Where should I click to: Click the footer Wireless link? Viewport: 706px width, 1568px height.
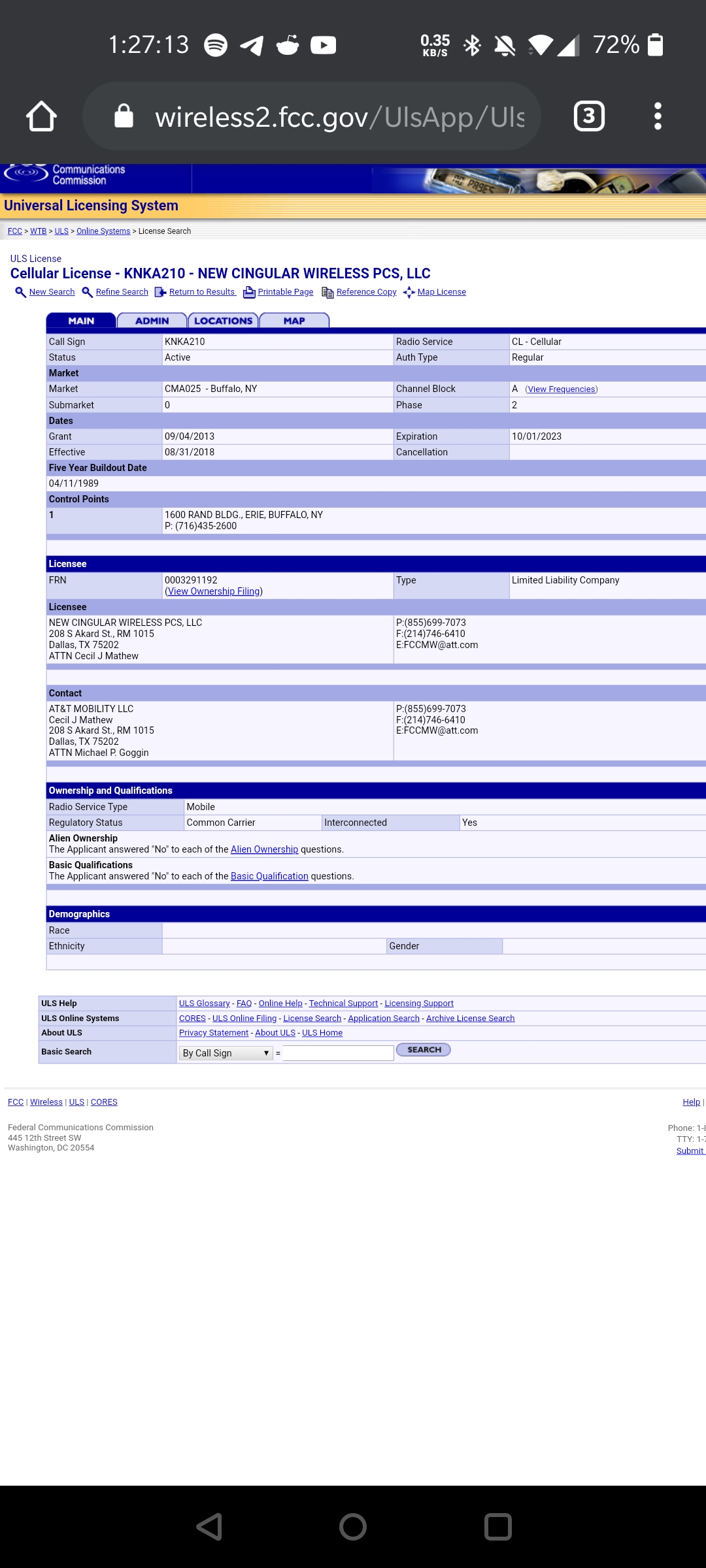coord(46,1102)
